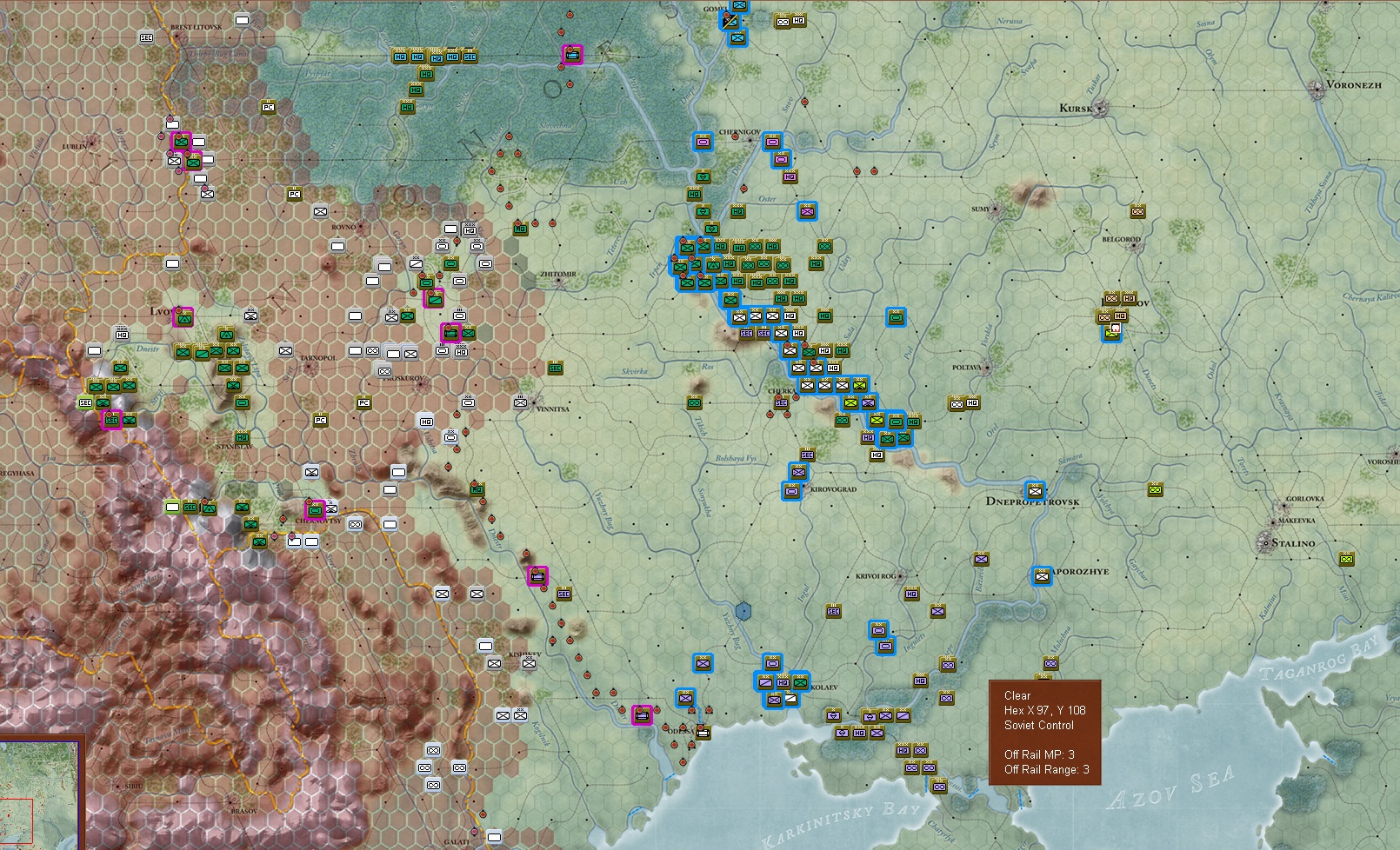
Task: Select the green HQ counter north of Zhitomir
Action: click(520, 229)
